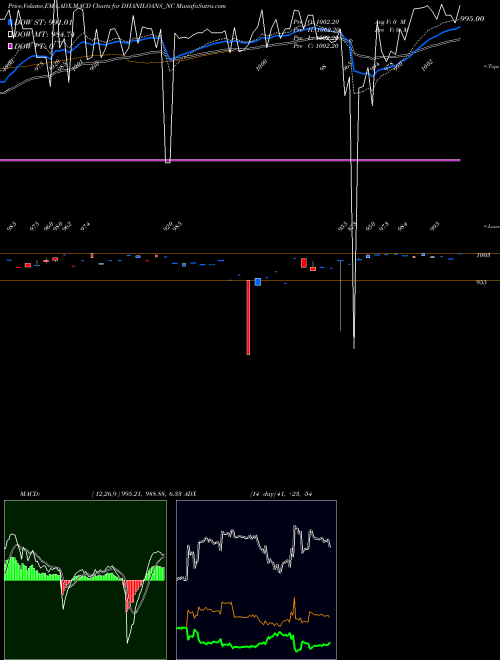The height and width of the screenshot is (660, 500).
Task: Click the ADX (14 day) values label
Action: [281, 494]
